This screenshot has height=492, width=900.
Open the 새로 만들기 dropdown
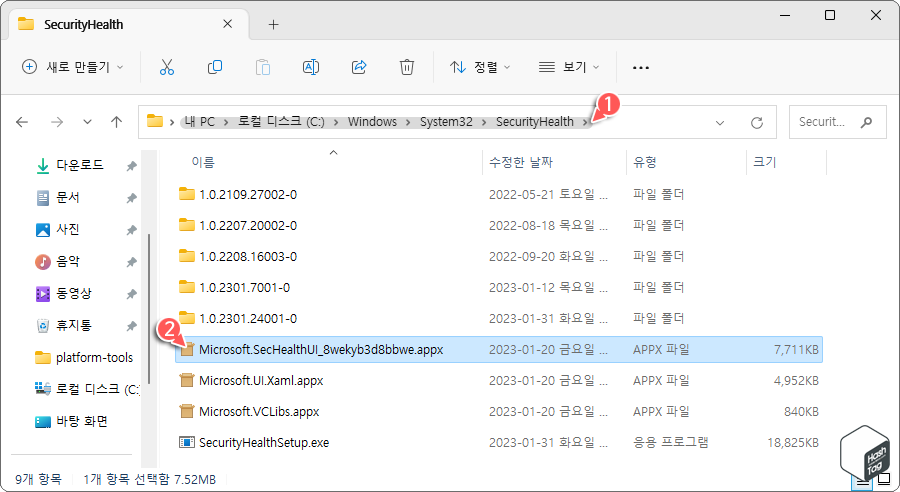pyautogui.click(x=72, y=67)
